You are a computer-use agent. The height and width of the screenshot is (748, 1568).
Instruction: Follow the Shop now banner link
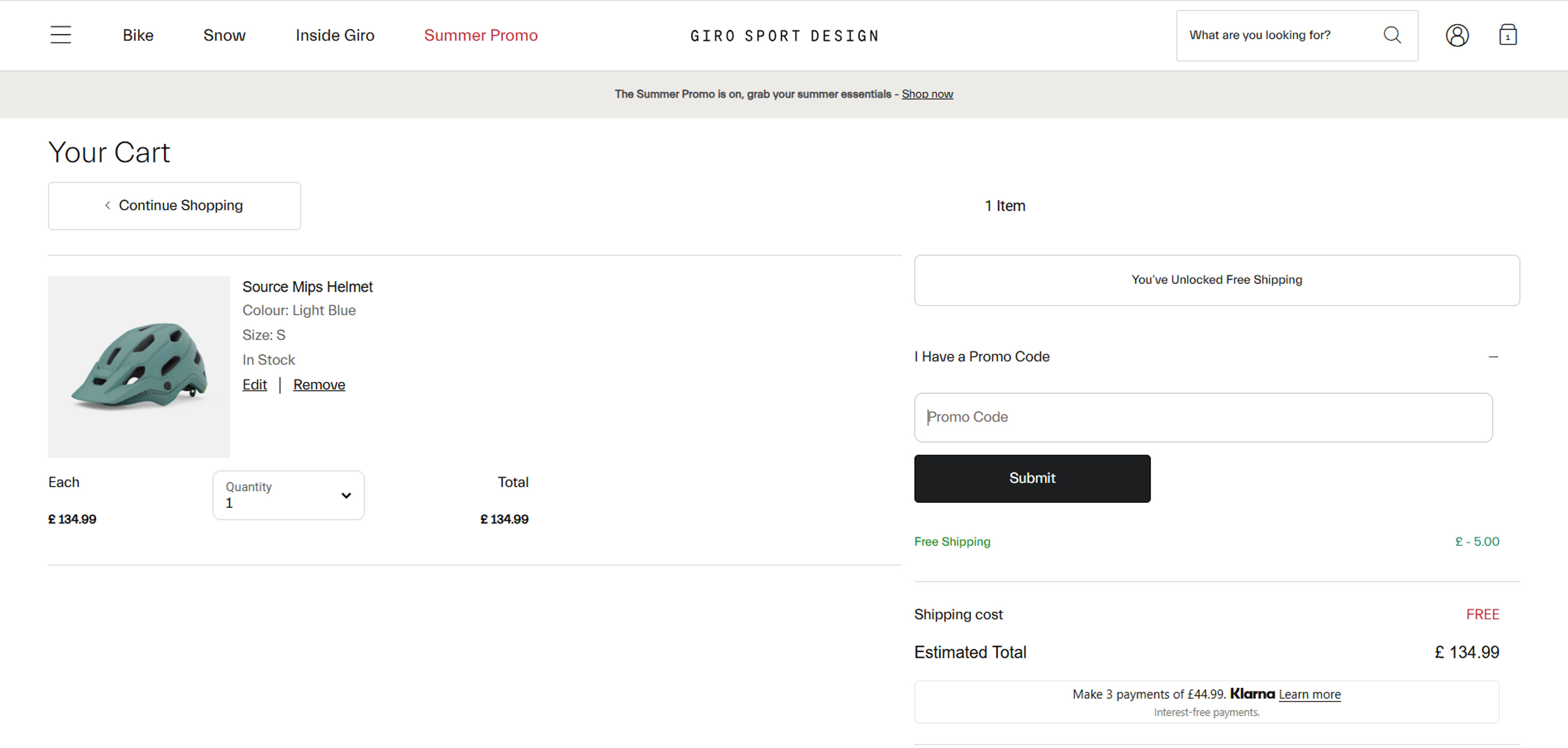pos(927,94)
